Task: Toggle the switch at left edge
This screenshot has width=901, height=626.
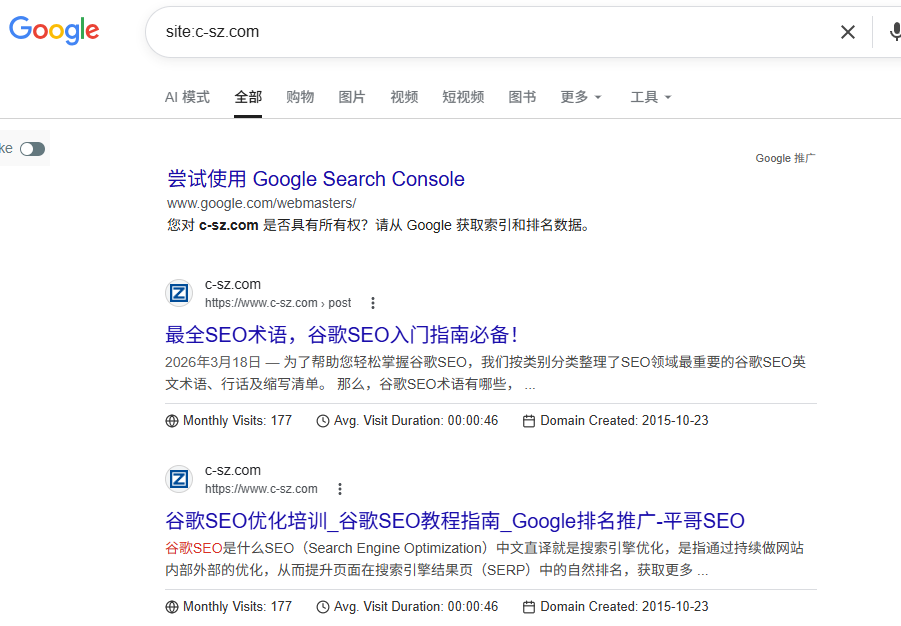Action: point(32,149)
